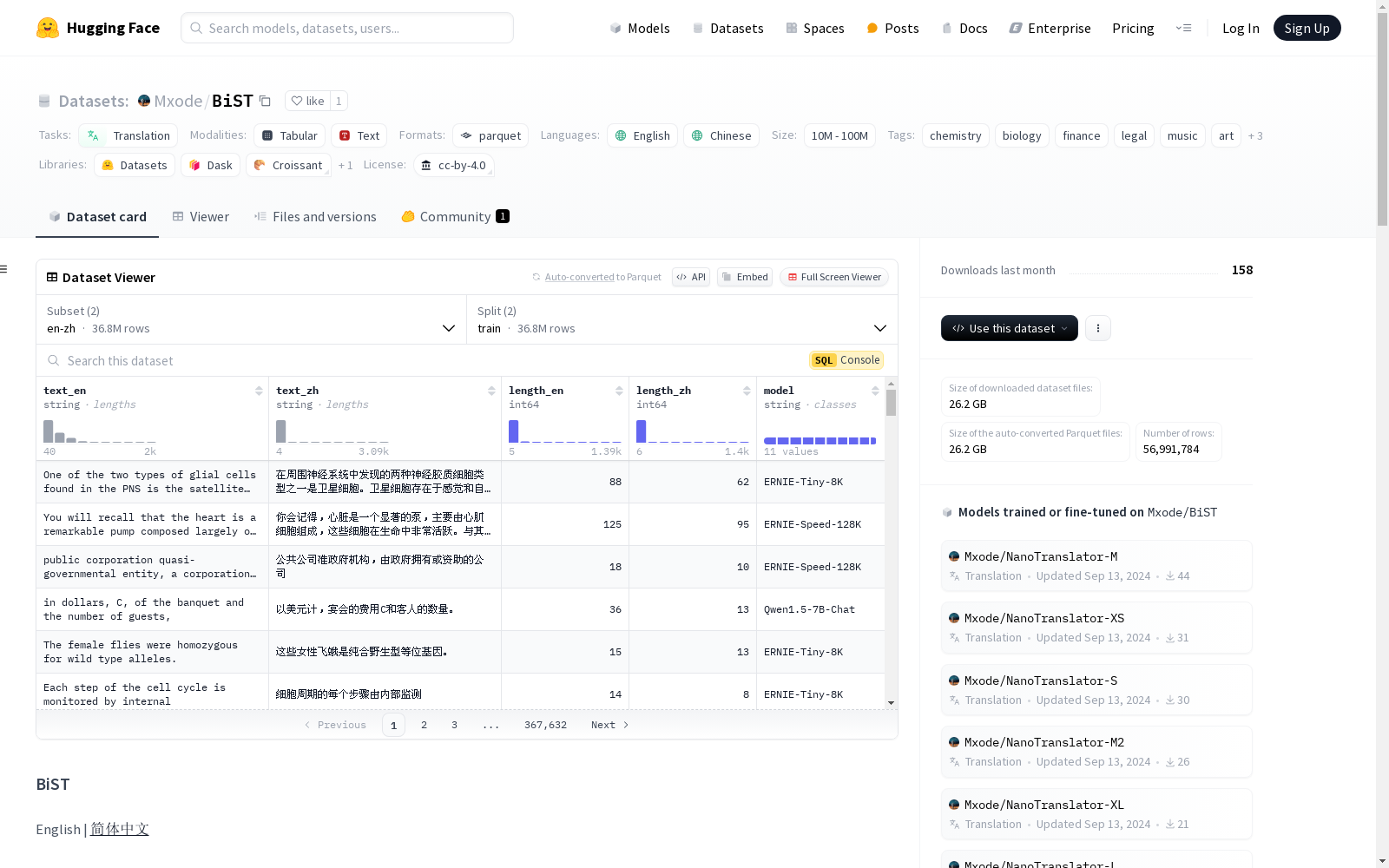The height and width of the screenshot is (868, 1389).
Task: Open the Dataset card tab
Action: (97, 217)
